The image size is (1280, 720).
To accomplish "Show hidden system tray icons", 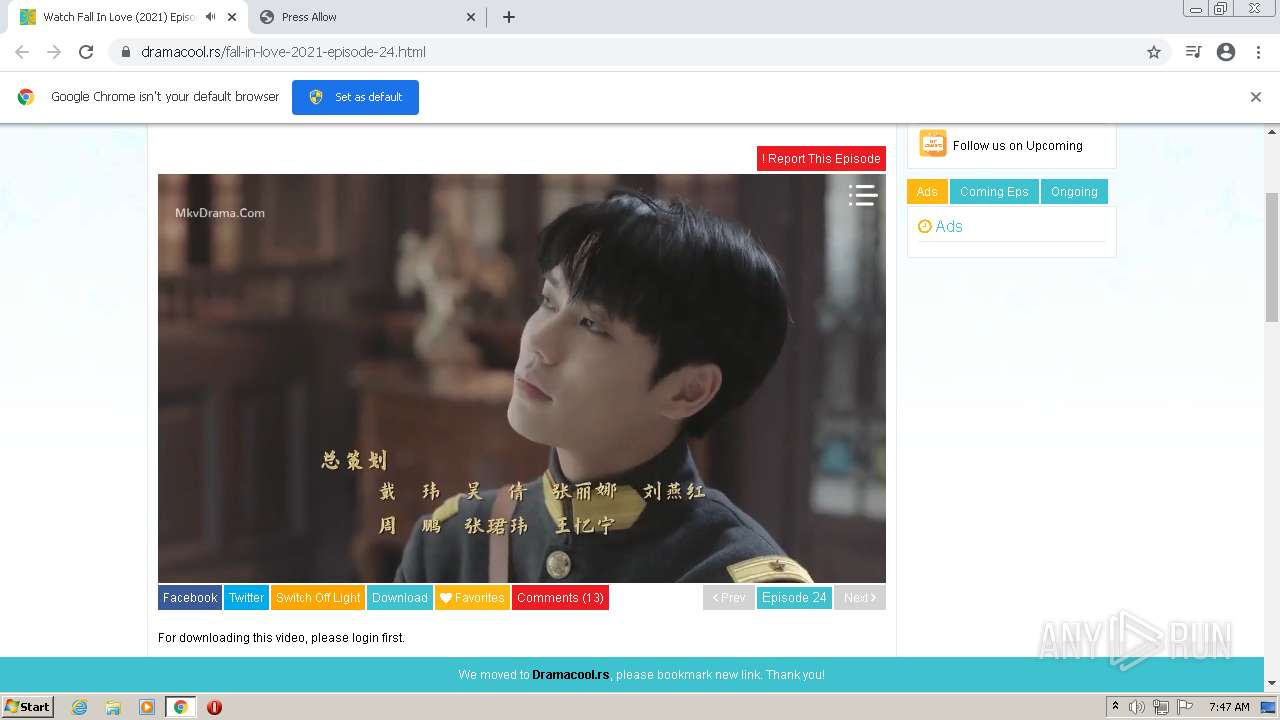I will (1115, 707).
